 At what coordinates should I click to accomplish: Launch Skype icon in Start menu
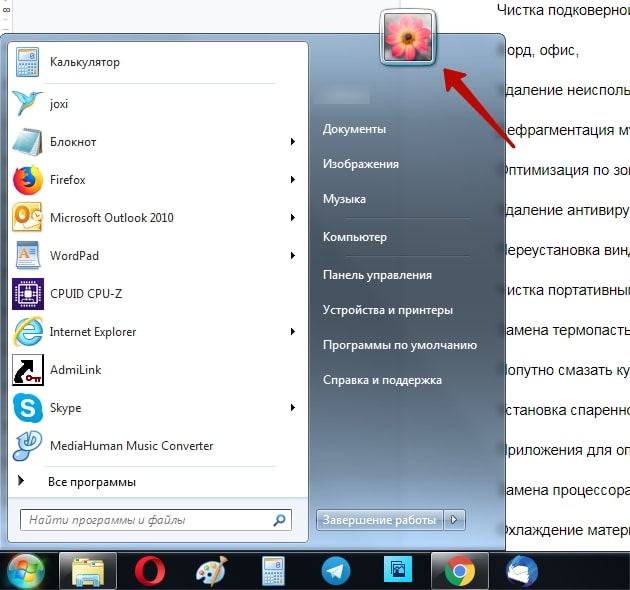coord(28,408)
